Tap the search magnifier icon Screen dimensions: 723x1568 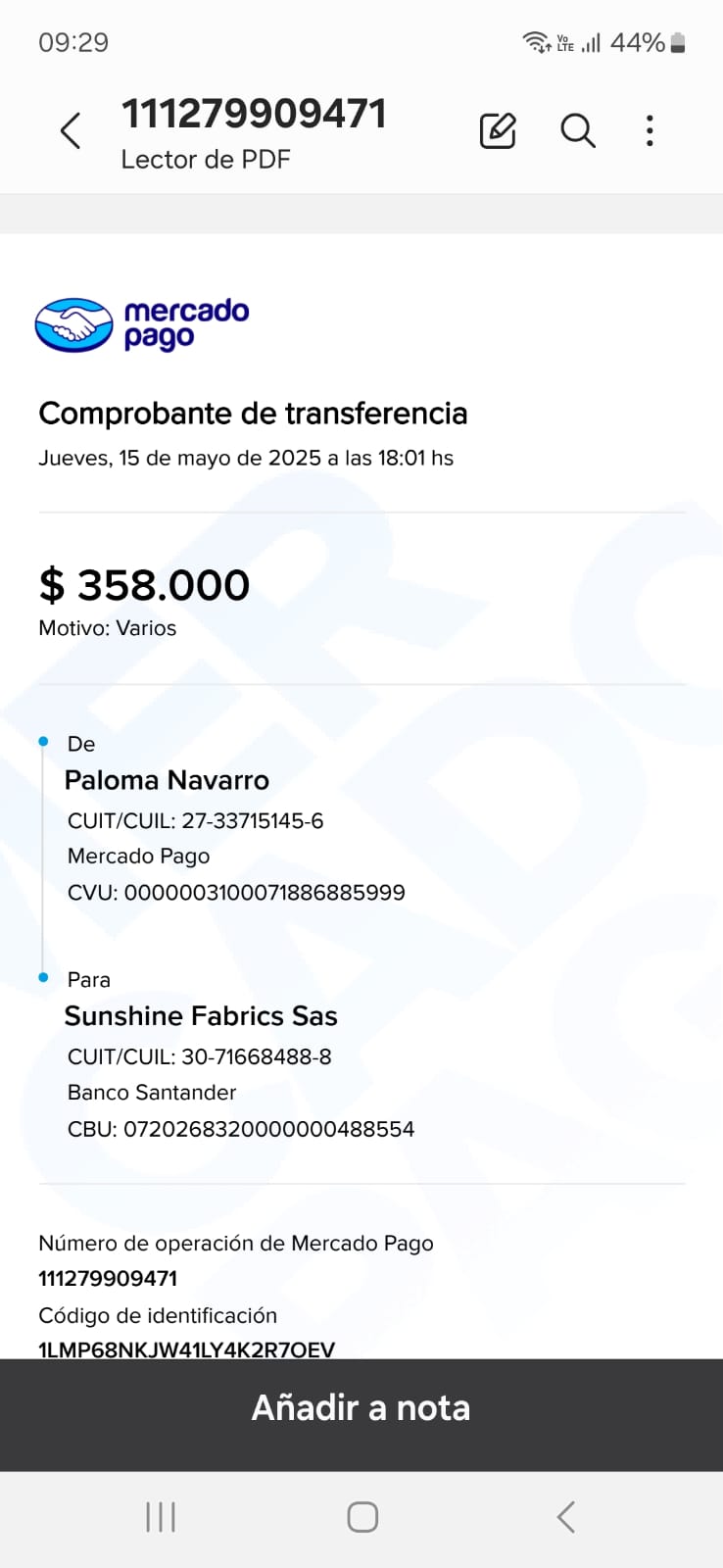click(x=578, y=130)
